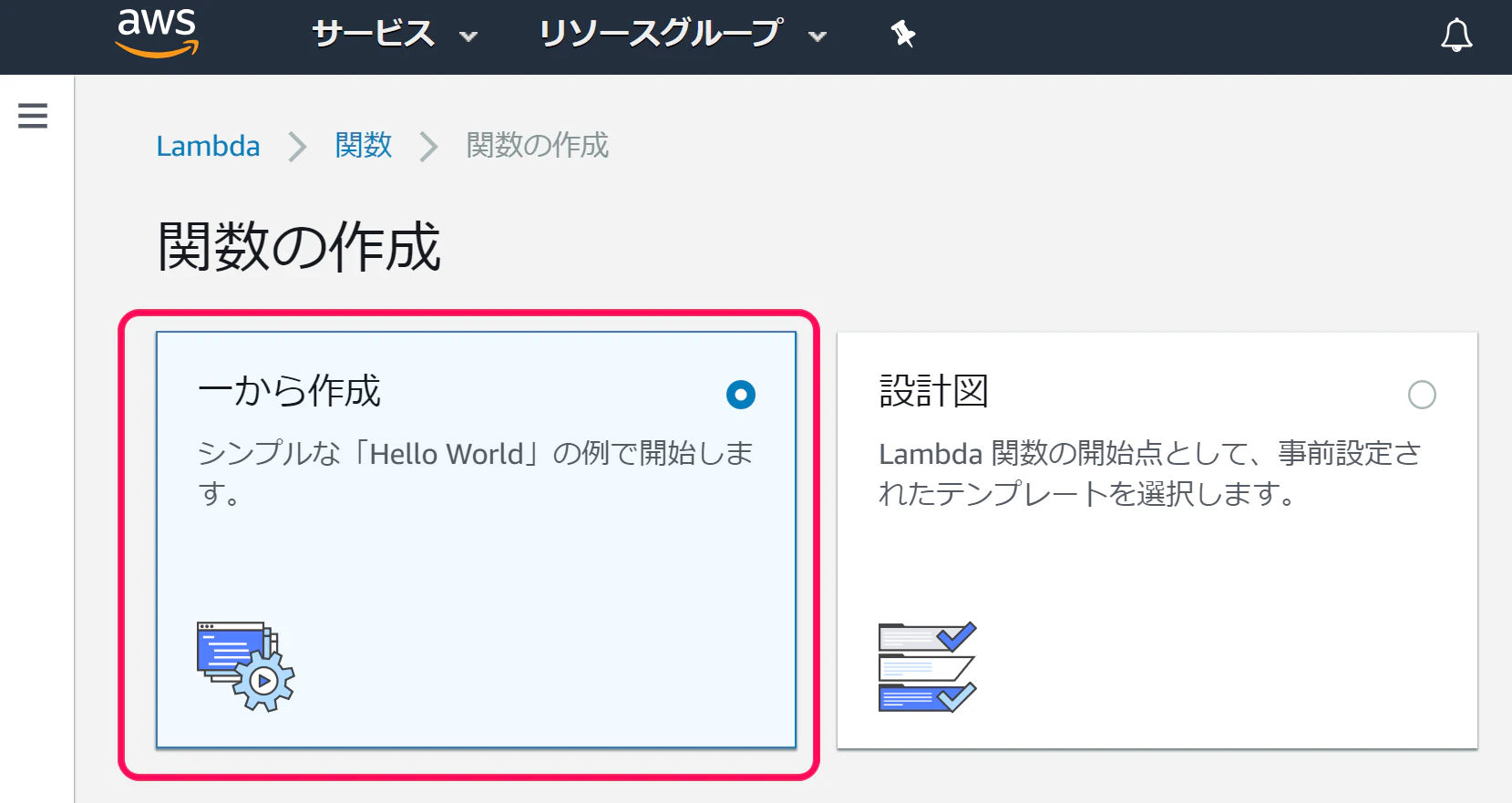
Task: Click the 設計図 card title
Action: pos(934,391)
